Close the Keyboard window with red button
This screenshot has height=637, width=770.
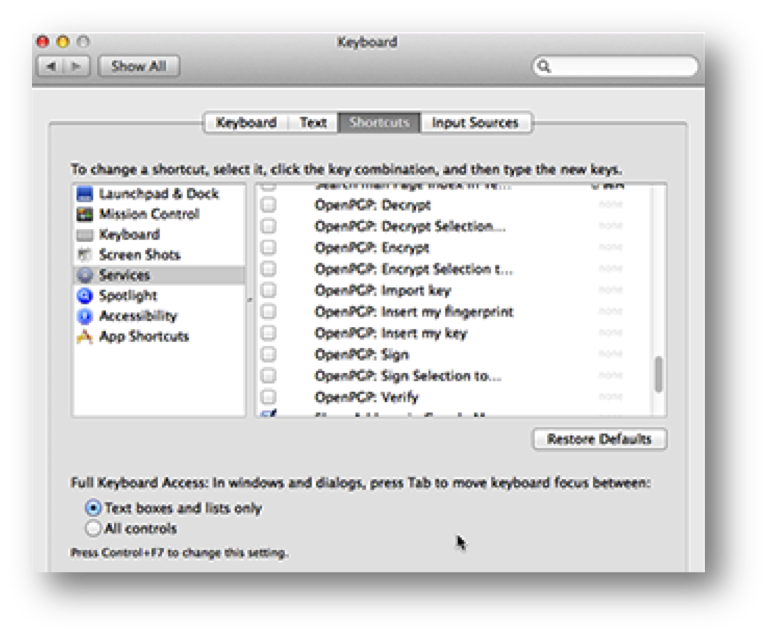coord(43,42)
